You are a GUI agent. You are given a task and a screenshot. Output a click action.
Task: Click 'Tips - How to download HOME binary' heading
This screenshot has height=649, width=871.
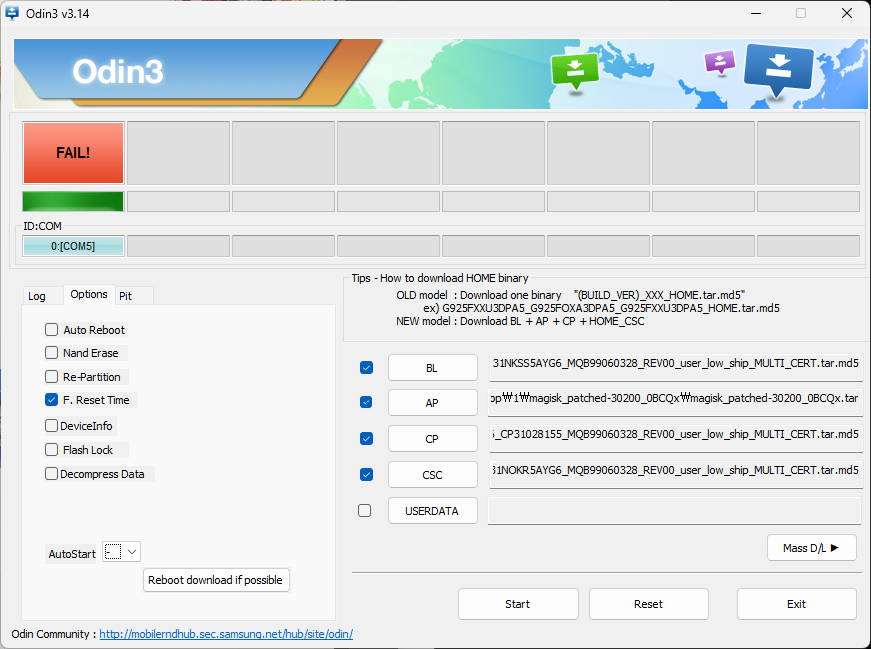click(x=440, y=278)
